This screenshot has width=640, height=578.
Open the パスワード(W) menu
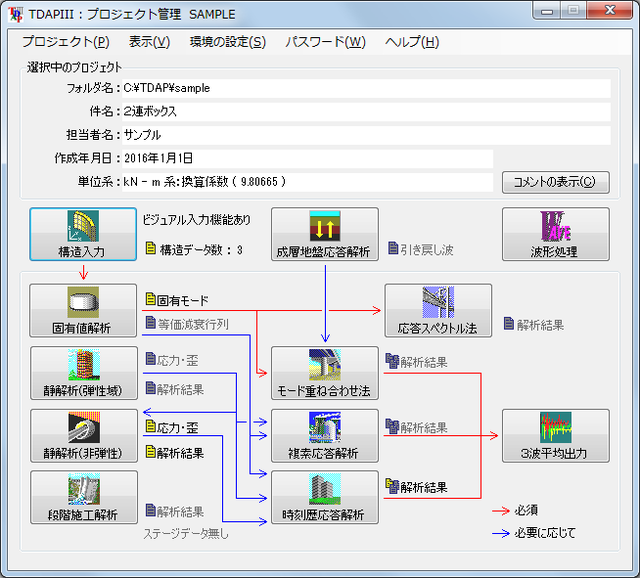(325, 42)
